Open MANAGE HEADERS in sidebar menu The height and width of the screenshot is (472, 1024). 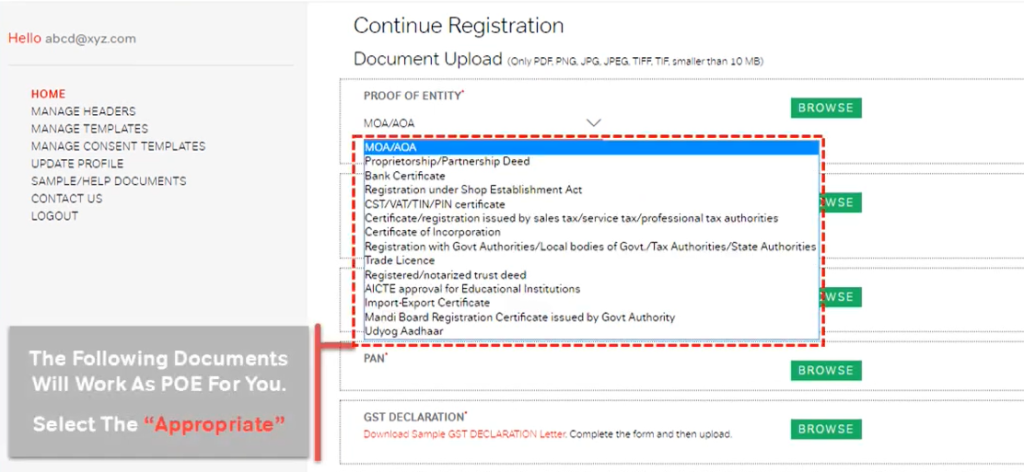(84, 112)
